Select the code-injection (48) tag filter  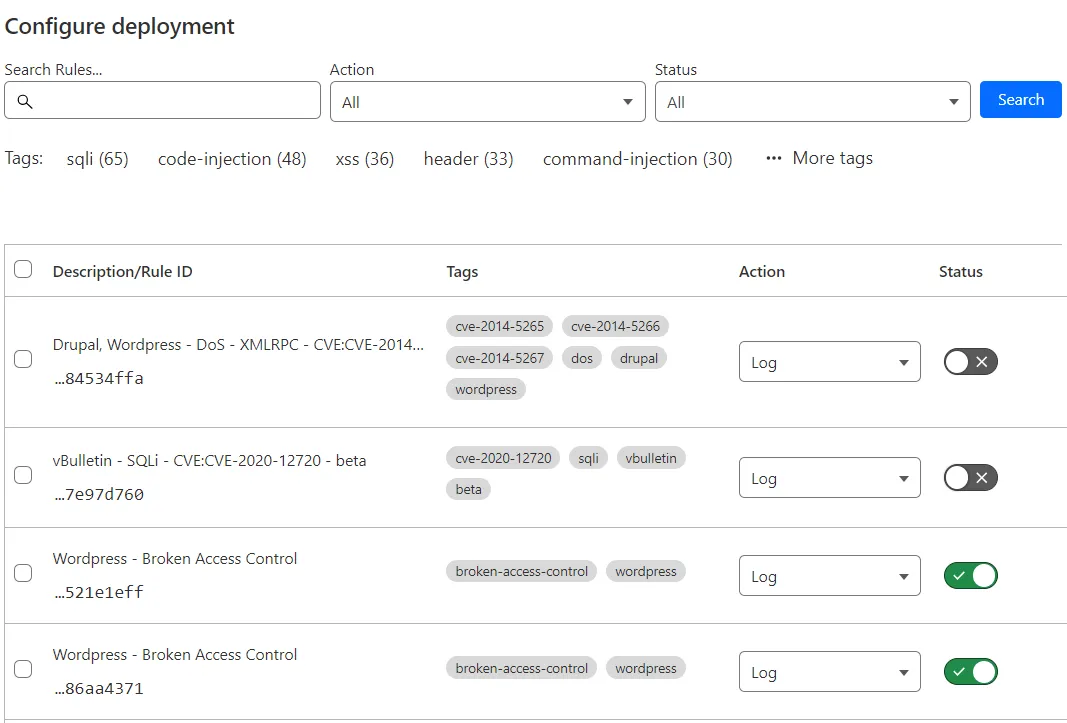(x=231, y=158)
